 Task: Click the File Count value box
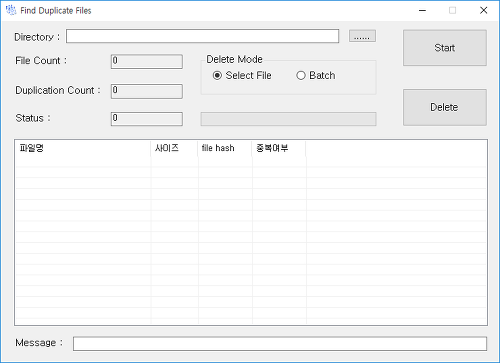click(147, 62)
